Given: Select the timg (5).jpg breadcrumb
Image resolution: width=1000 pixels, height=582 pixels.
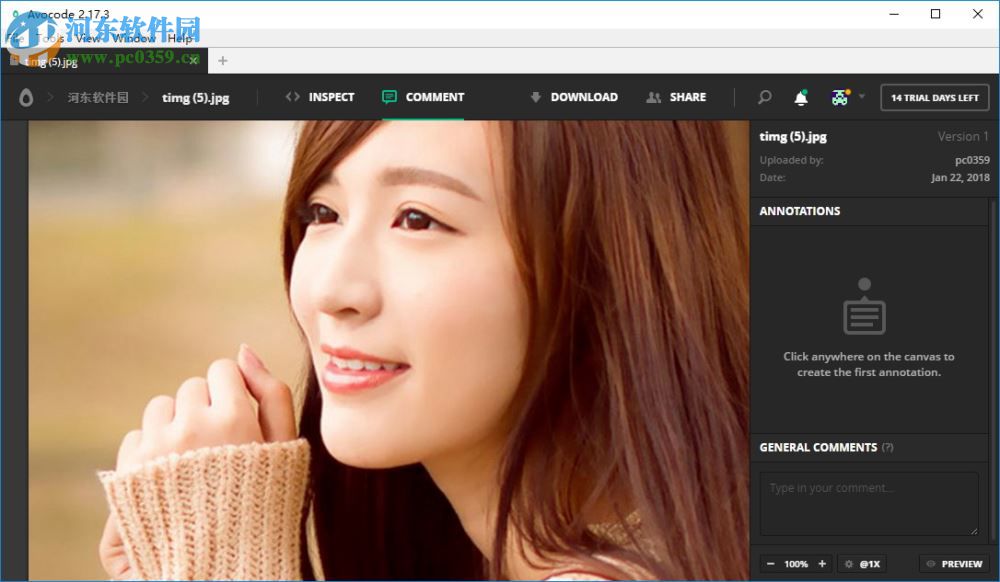Looking at the screenshot, I should [x=195, y=98].
